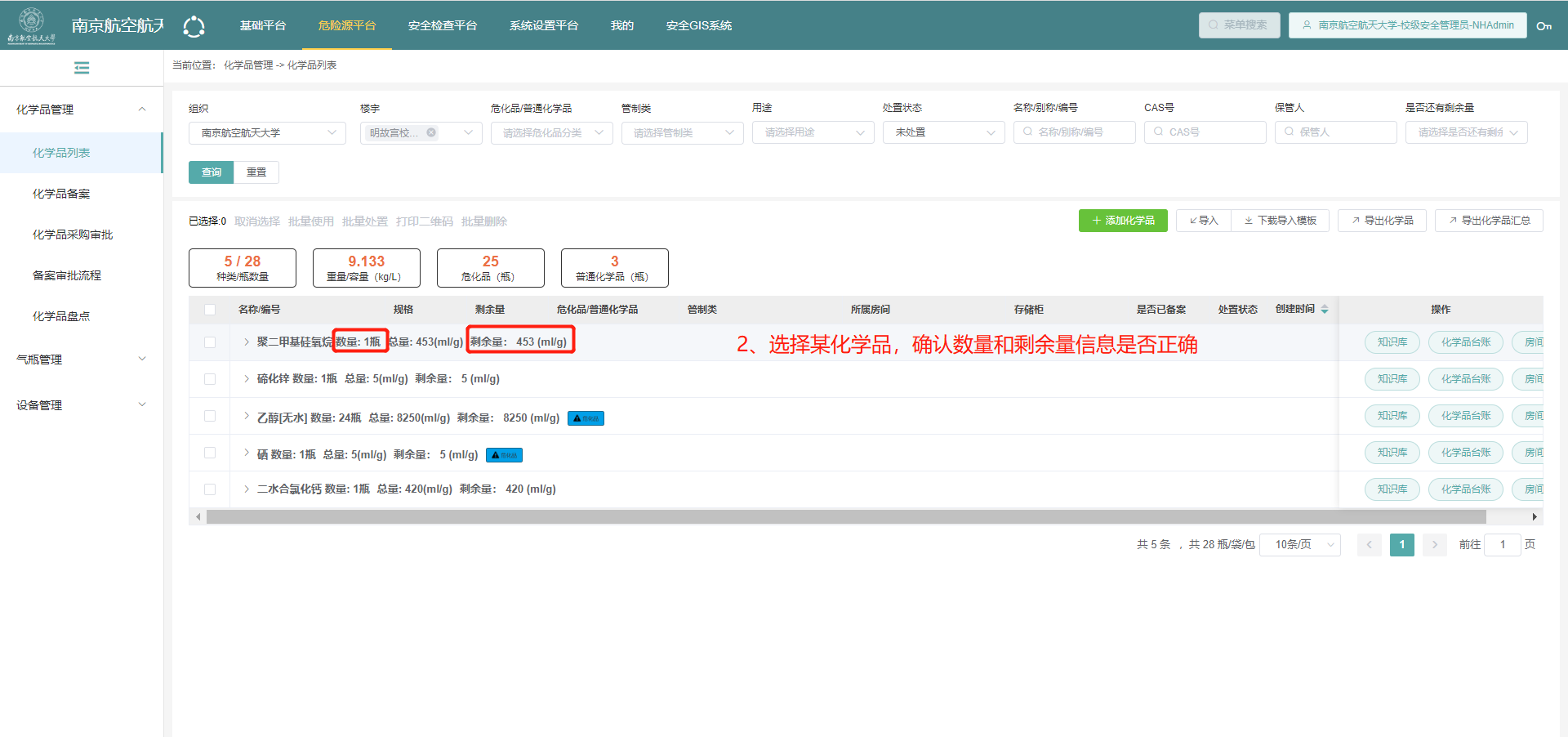Click the blue hazard badge on 乙醇[无水] row
Viewport: 1568px width, 737px height.
click(x=586, y=418)
